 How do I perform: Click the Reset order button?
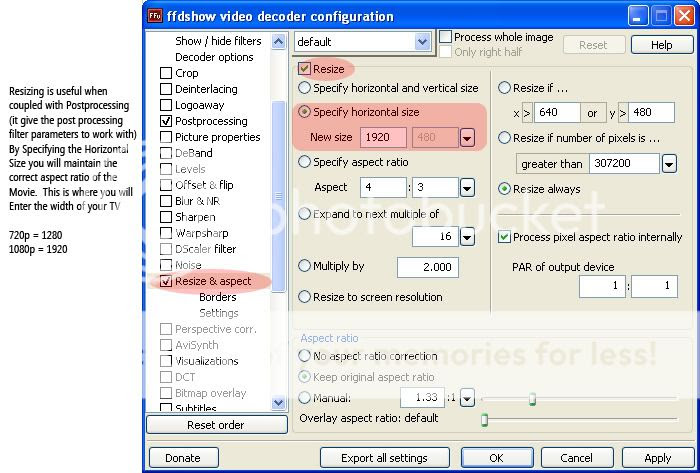point(217,425)
